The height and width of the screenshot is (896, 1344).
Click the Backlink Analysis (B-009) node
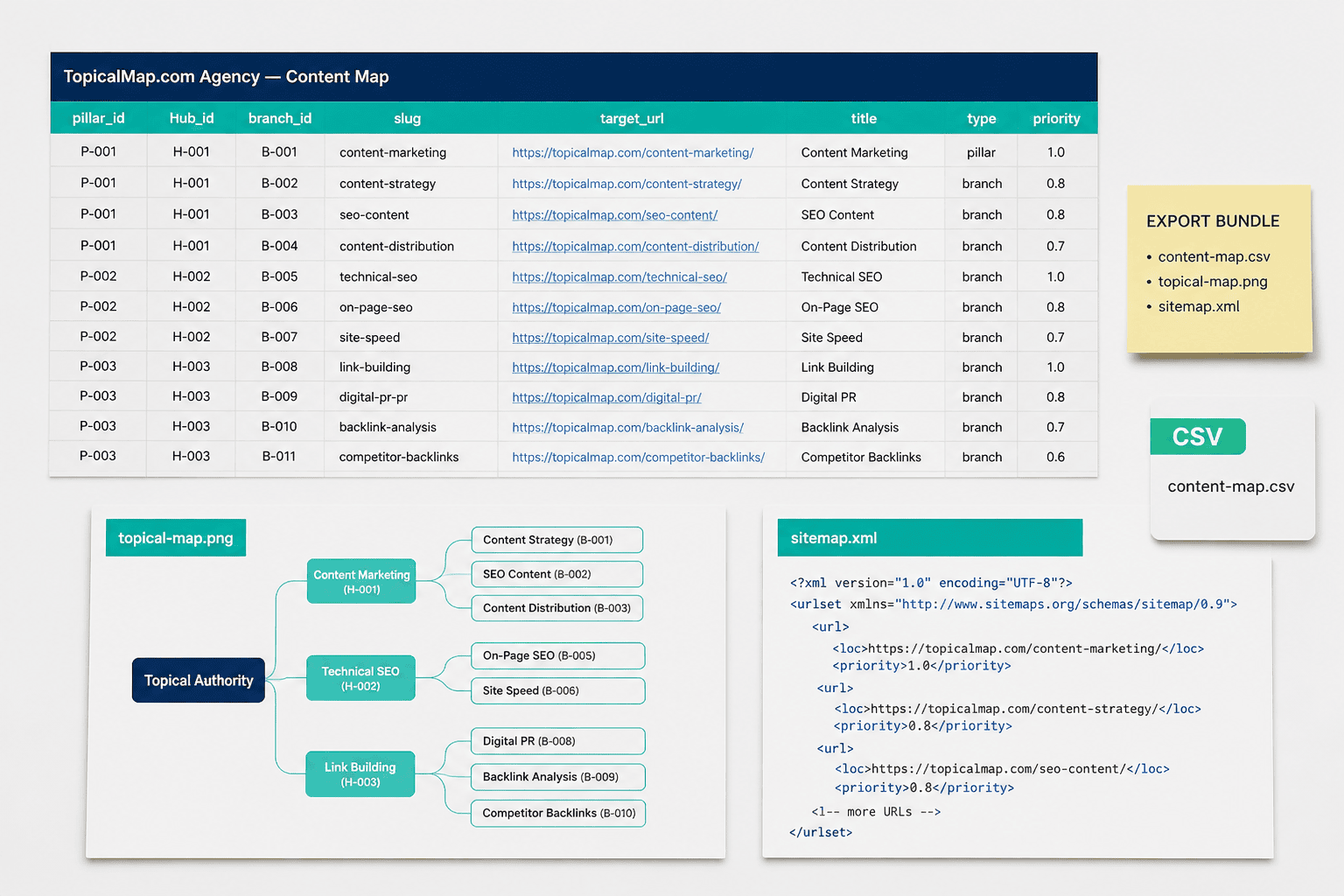[x=558, y=777]
